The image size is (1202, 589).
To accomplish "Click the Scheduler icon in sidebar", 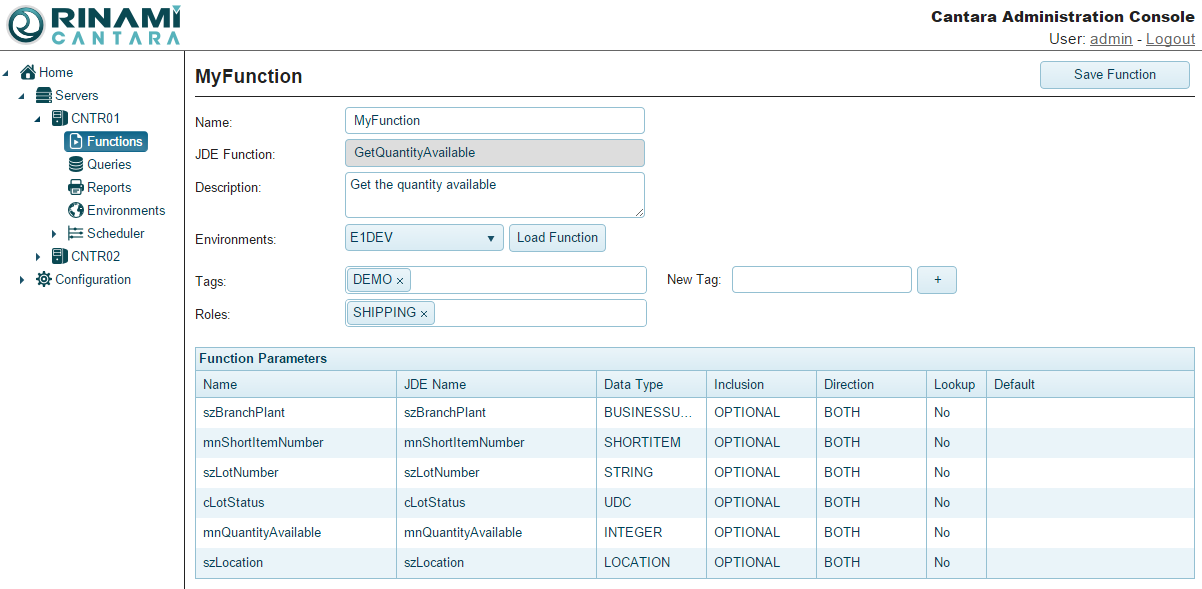I will [76, 233].
